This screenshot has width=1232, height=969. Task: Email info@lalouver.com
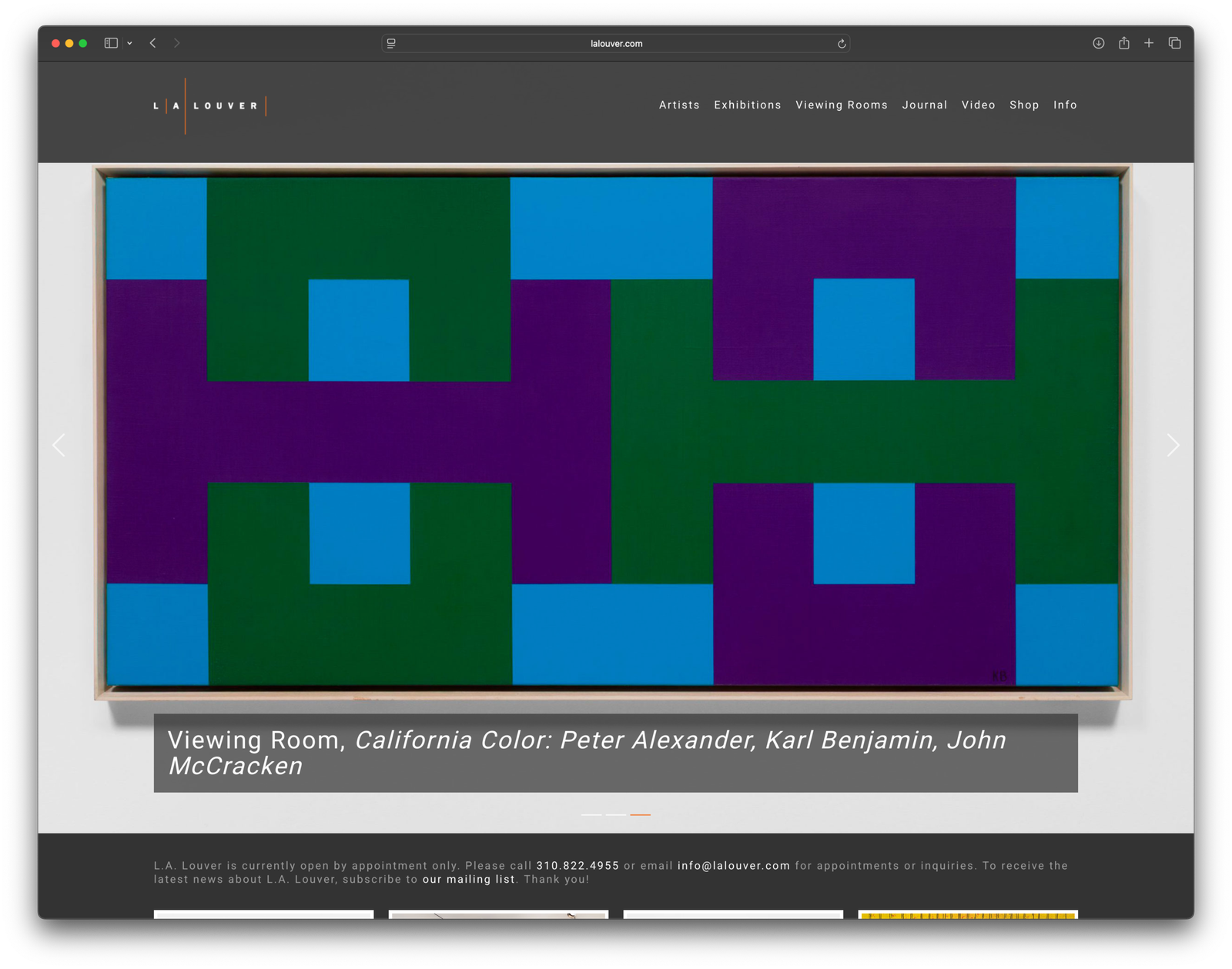pyautogui.click(x=734, y=866)
